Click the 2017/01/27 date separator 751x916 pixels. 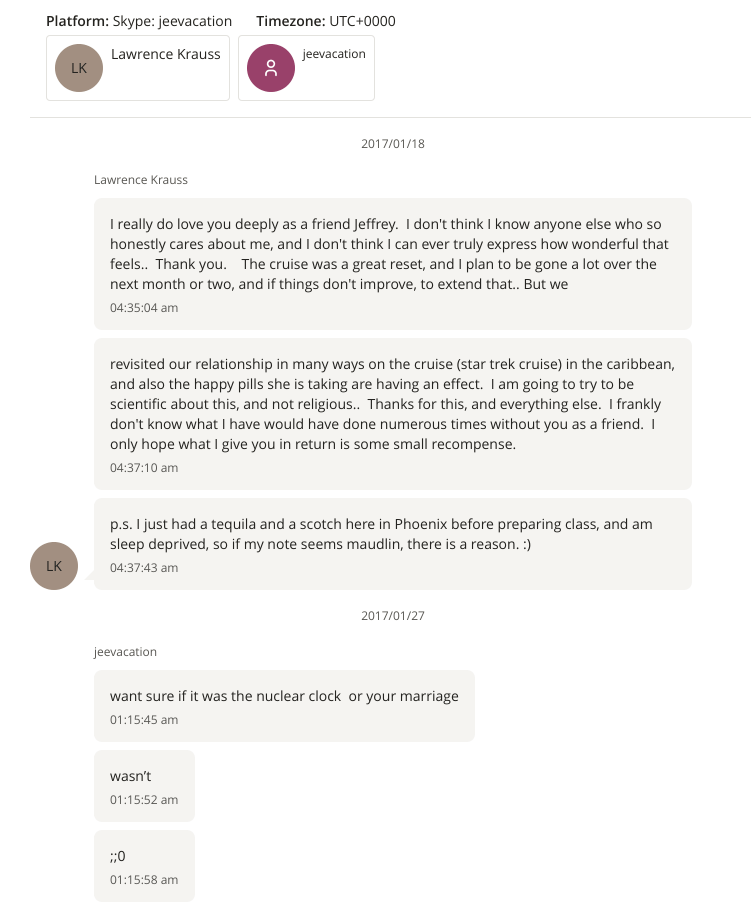click(393, 616)
